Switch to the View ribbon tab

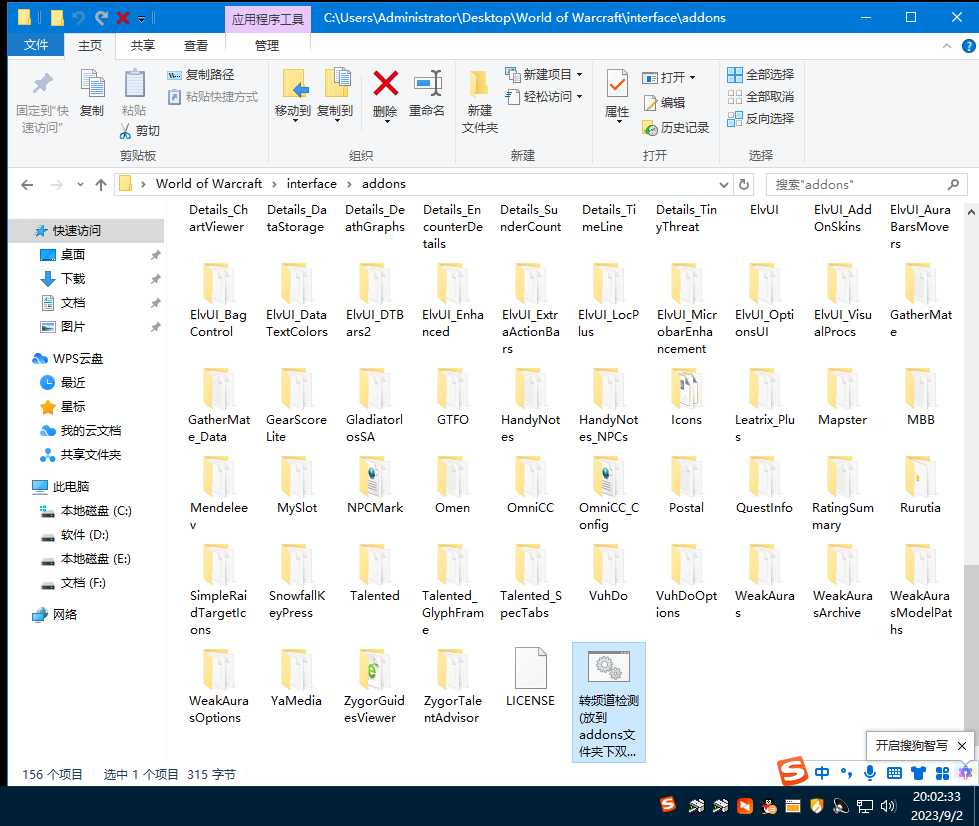coord(196,45)
